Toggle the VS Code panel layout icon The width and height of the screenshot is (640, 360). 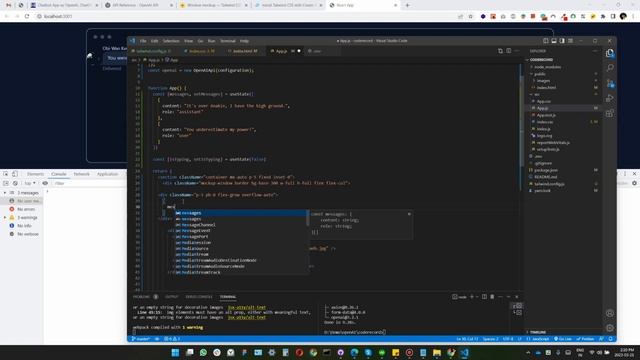point(554,41)
